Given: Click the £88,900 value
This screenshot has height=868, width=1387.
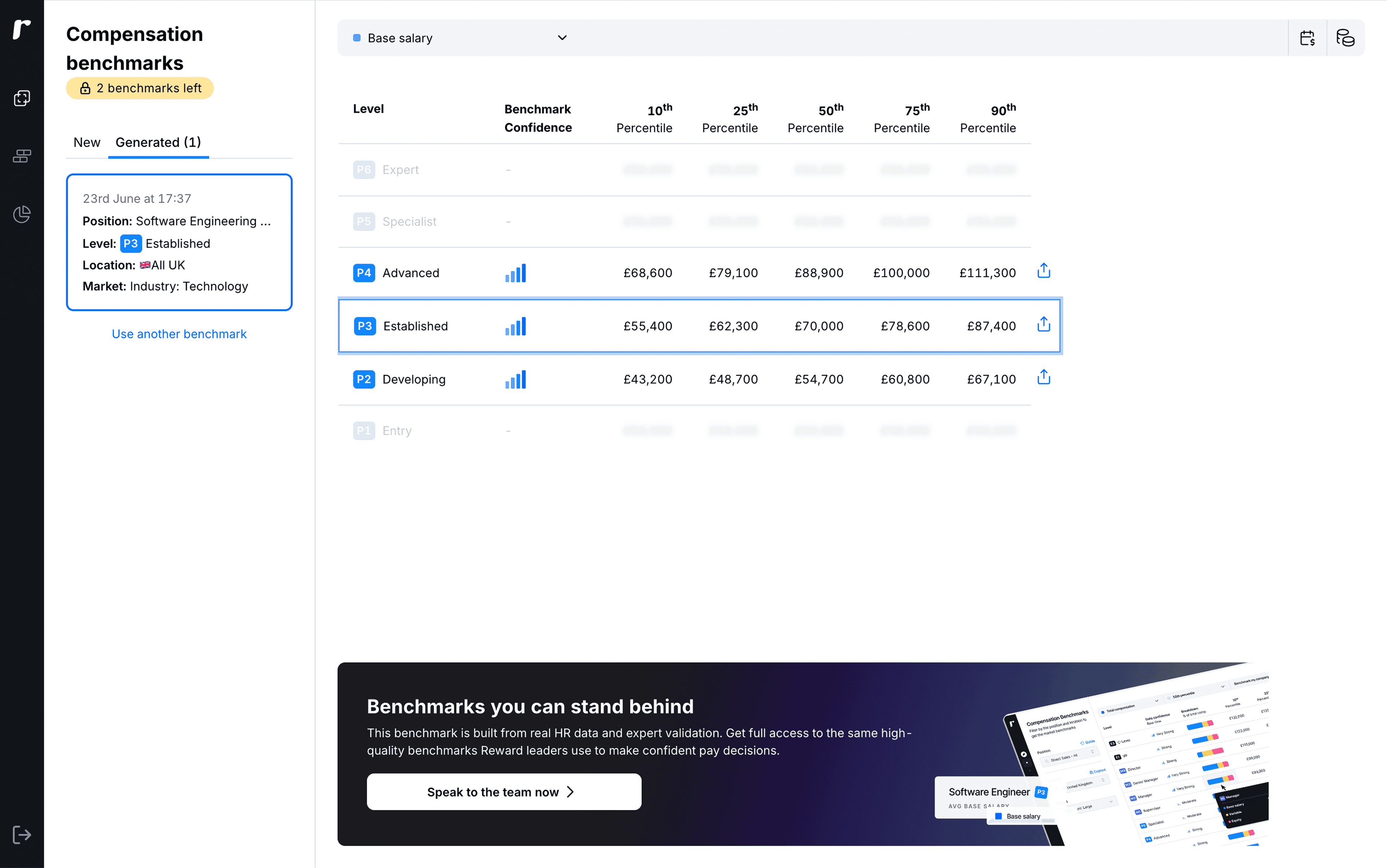Looking at the screenshot, I should coord(818,273).
